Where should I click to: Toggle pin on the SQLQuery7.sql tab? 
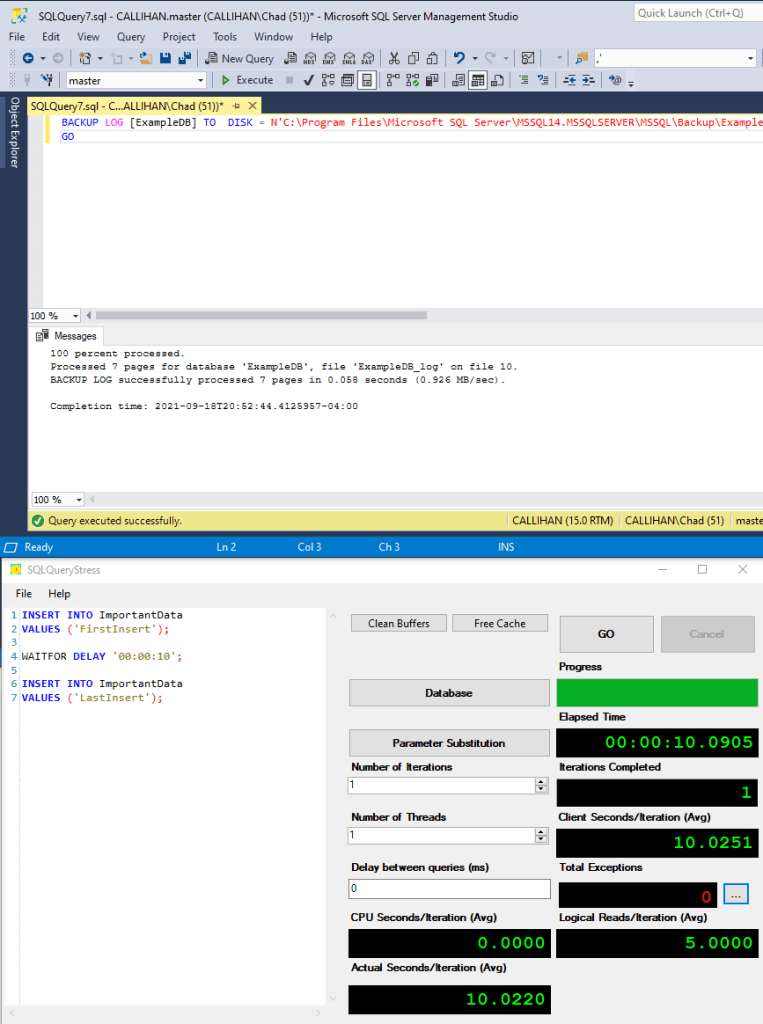pos(236,105)
